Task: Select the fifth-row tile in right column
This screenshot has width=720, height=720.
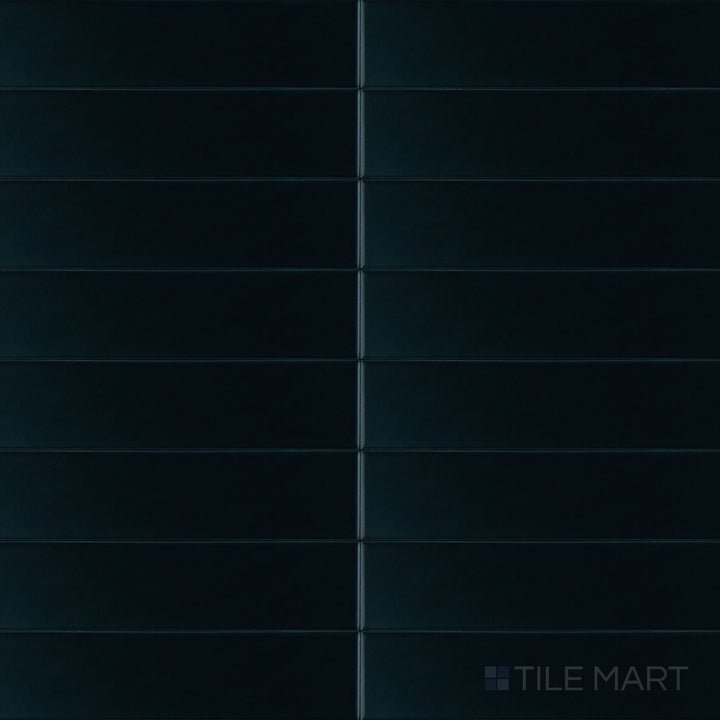Action: click(542, 405)
